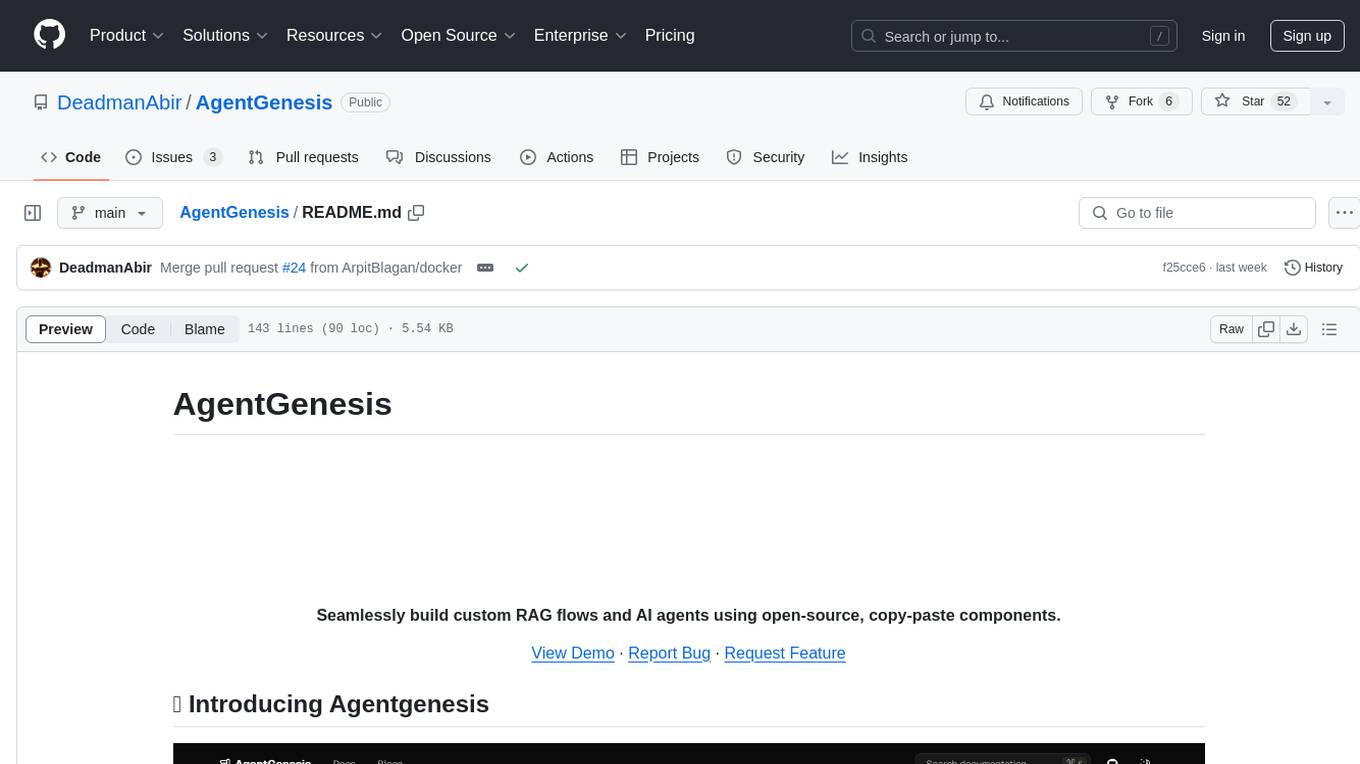
Task: Expand the Solutions menu
Action: tap(225, 35)
